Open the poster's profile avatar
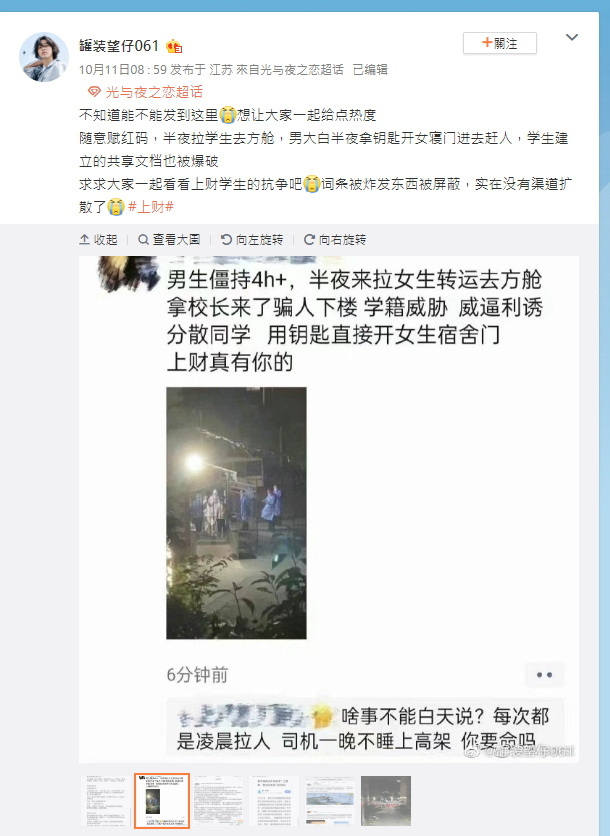The width and height of the screenshot is (610, 836). coord(44,57)
